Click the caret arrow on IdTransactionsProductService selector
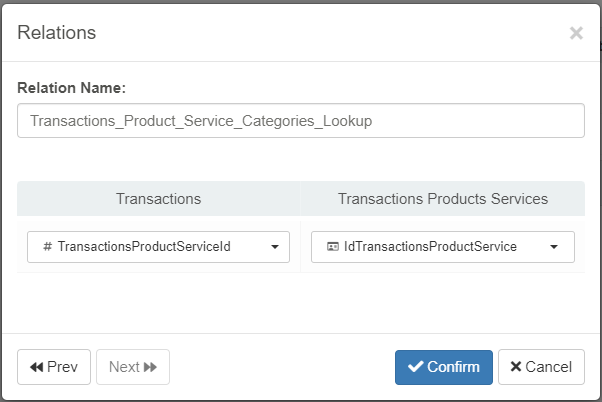Screen dimensions: 602x402 click(554, 247)
